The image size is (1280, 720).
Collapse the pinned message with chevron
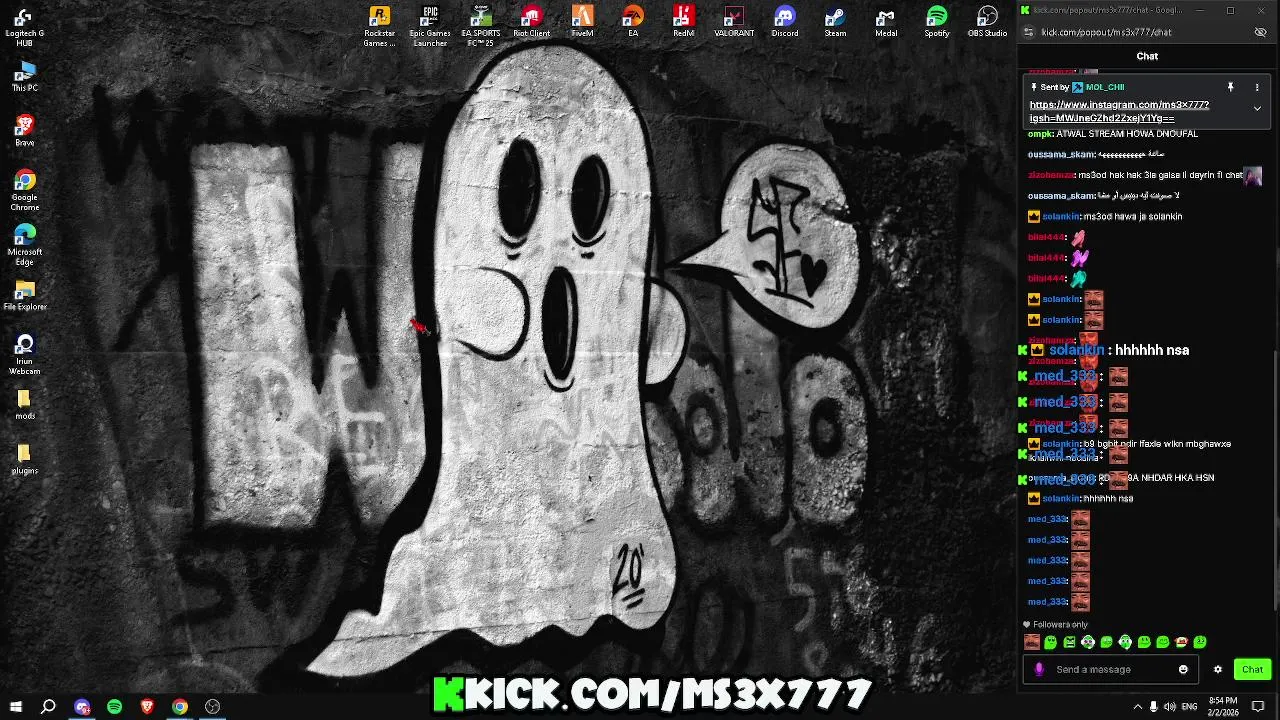[x=1257, y=108]
